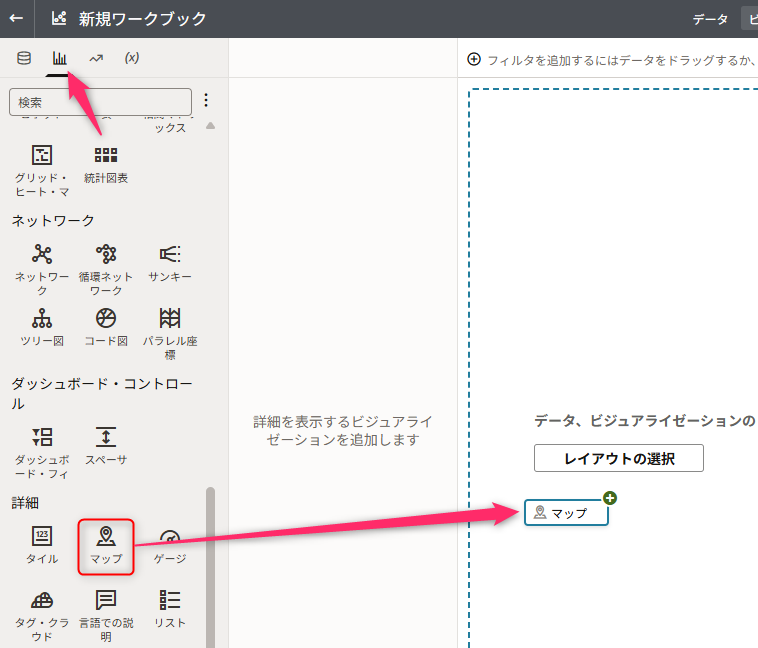Select the ダッシュボード・フィ filter control
This screenshot has height=648, width=758.
click(x=42, y=453)
